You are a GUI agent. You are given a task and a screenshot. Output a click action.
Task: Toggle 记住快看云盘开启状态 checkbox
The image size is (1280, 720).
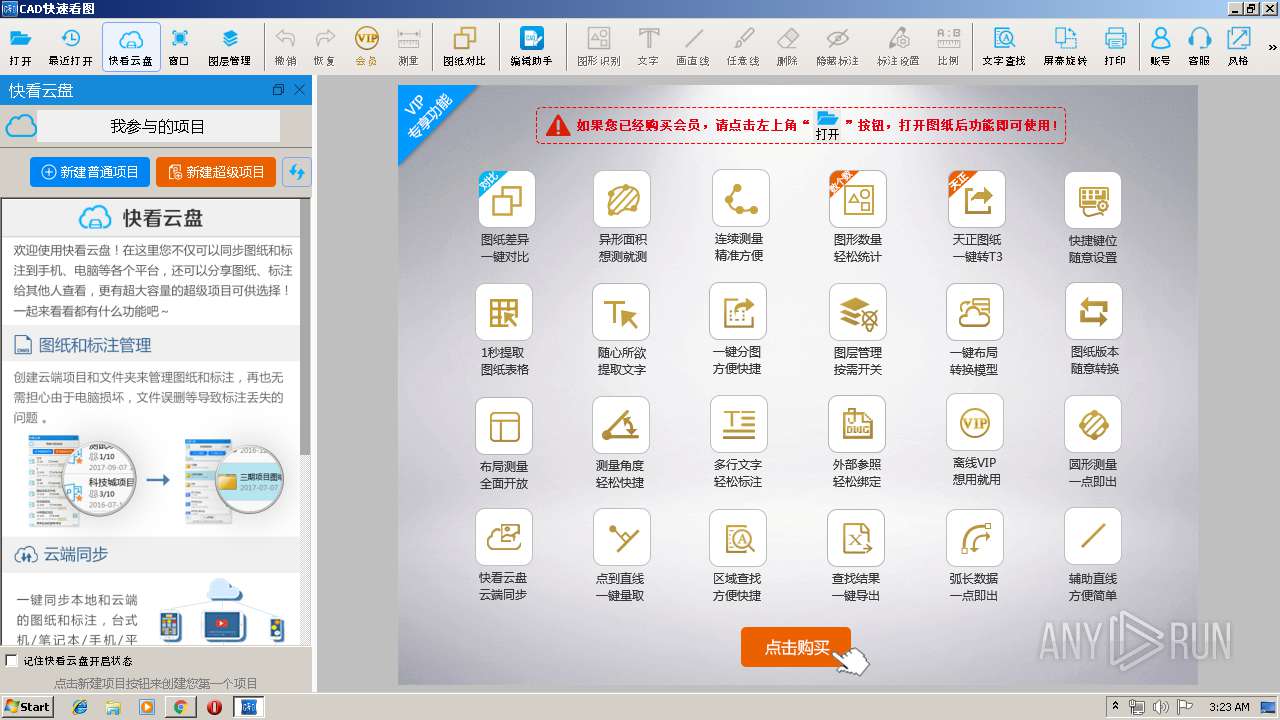12,660
